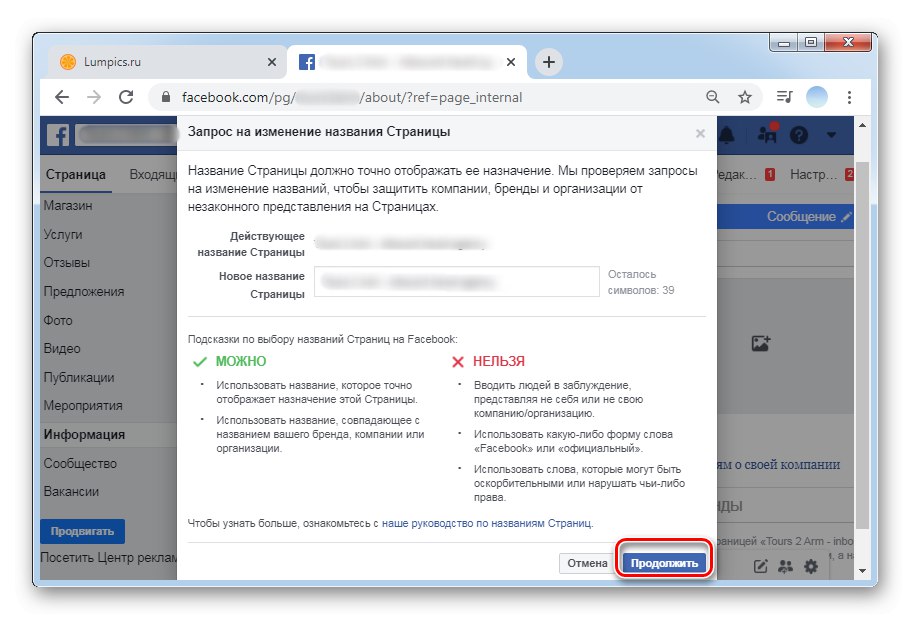911x620 pixels.
Task: Switch to the Lumpics.ru tab
Action: pos(166,62)
